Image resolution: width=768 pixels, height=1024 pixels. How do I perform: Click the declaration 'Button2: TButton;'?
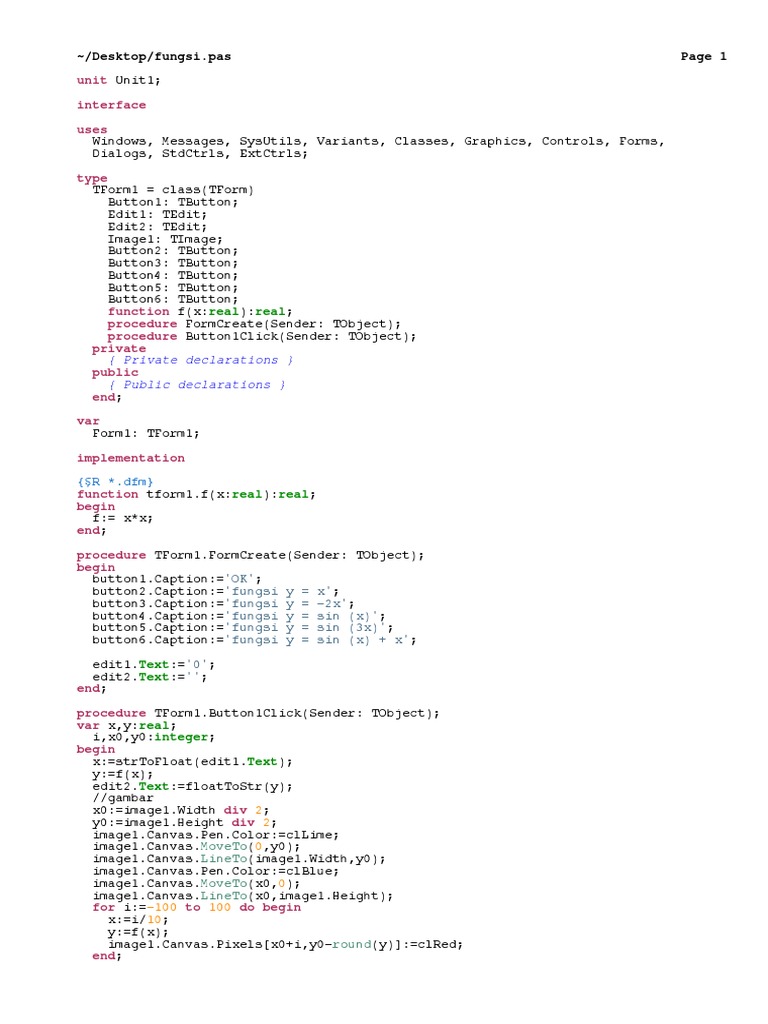click(x=173, y=251)
